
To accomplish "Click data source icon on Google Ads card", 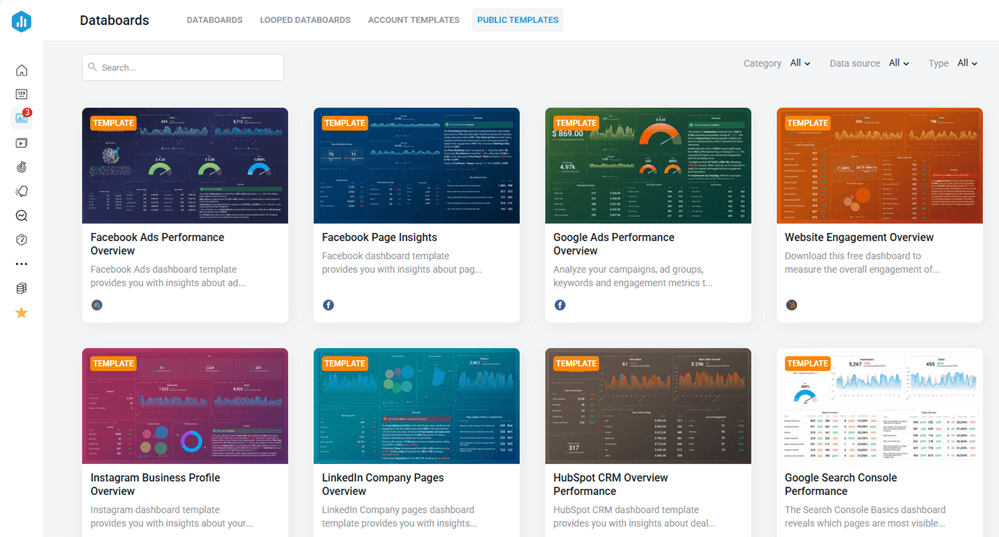I will [559, 305].
